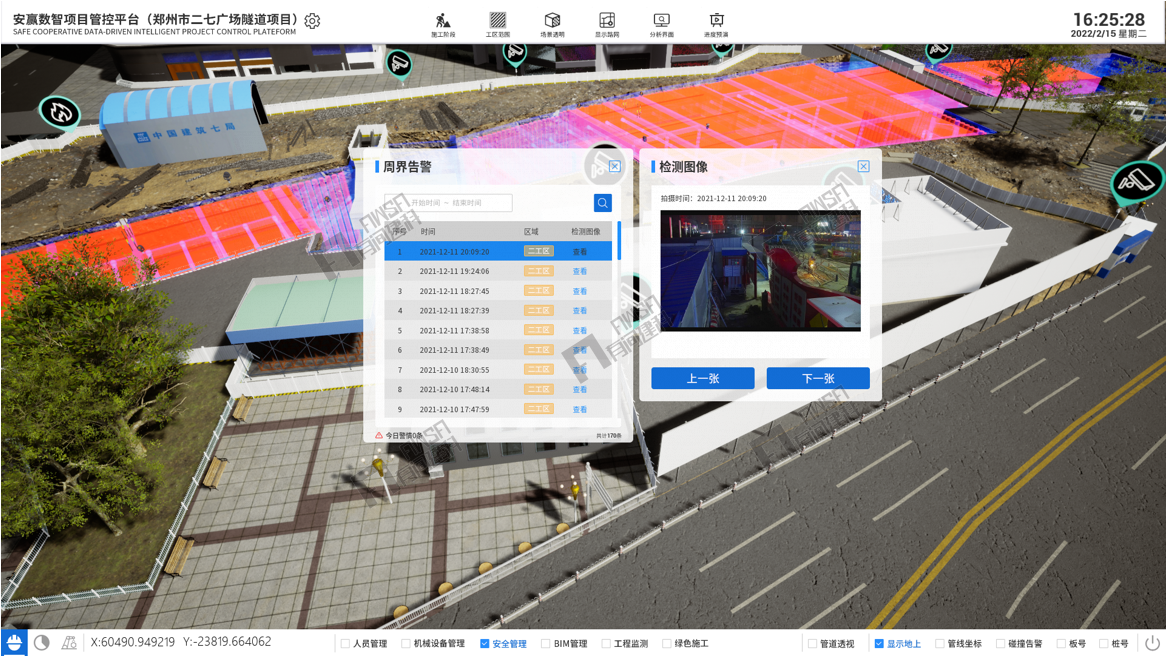
Task: Click the detection image thumbnail
Action: tap(760, 271)
